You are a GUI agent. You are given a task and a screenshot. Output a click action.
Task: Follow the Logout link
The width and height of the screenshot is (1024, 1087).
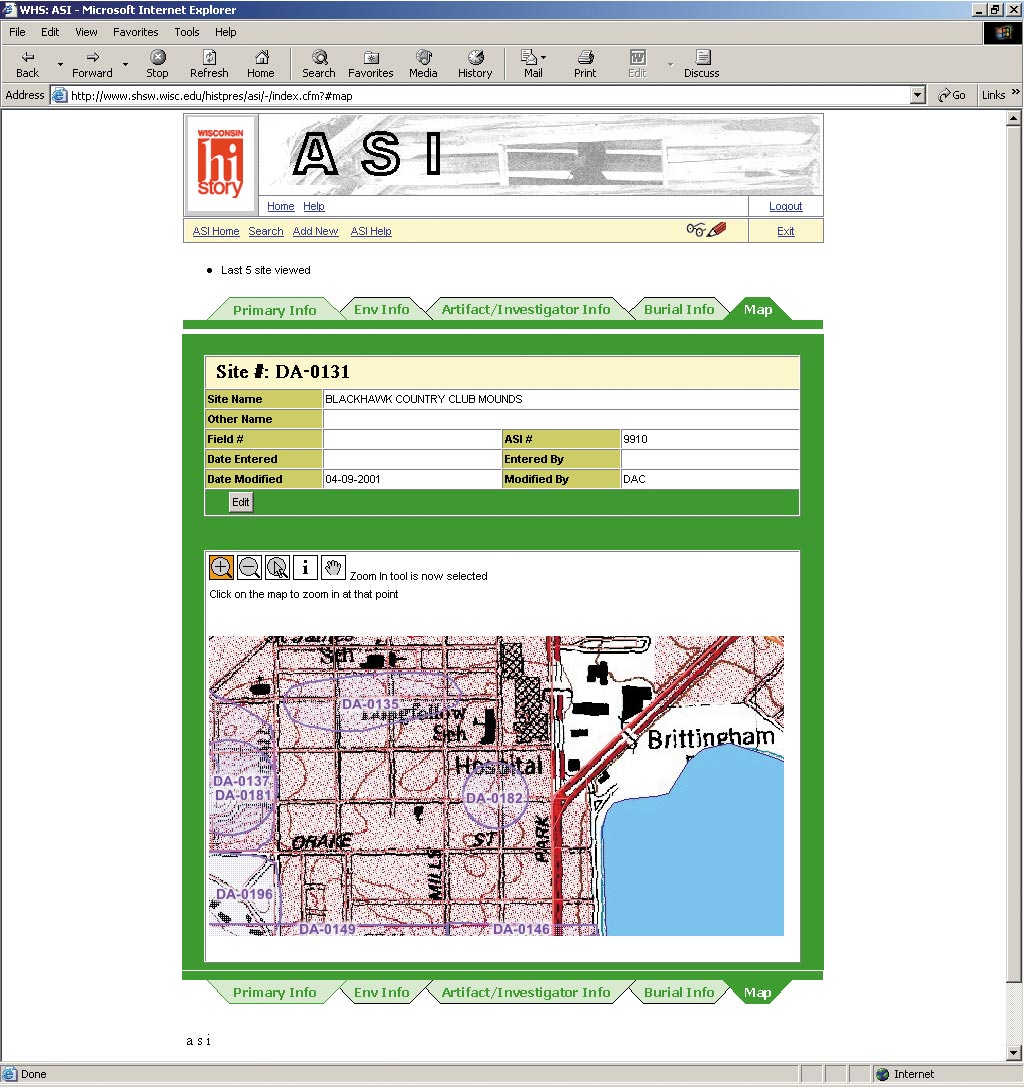click(x=785, y=206)
